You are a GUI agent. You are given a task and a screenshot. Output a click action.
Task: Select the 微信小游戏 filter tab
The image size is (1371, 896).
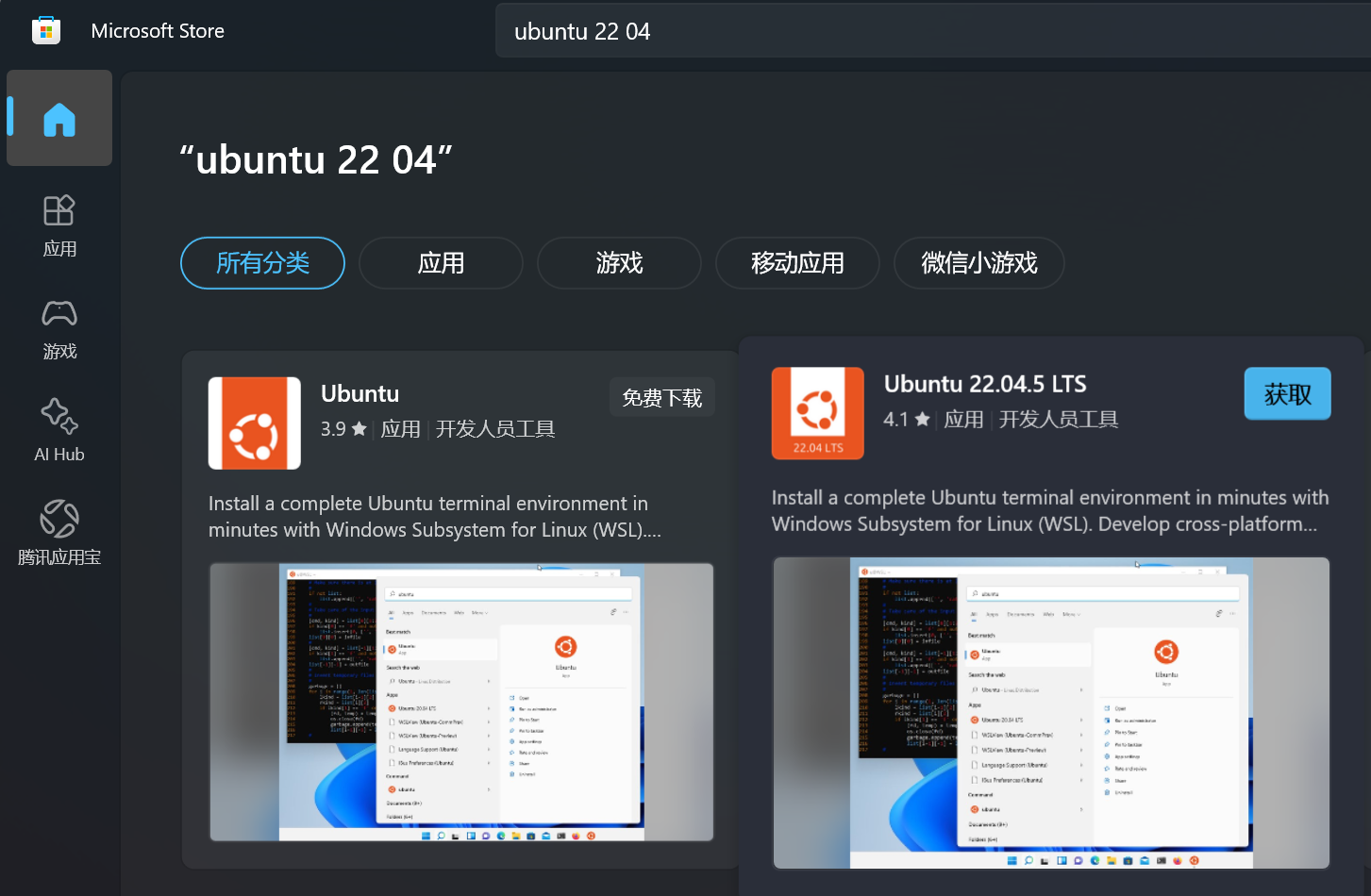point(979,263)
